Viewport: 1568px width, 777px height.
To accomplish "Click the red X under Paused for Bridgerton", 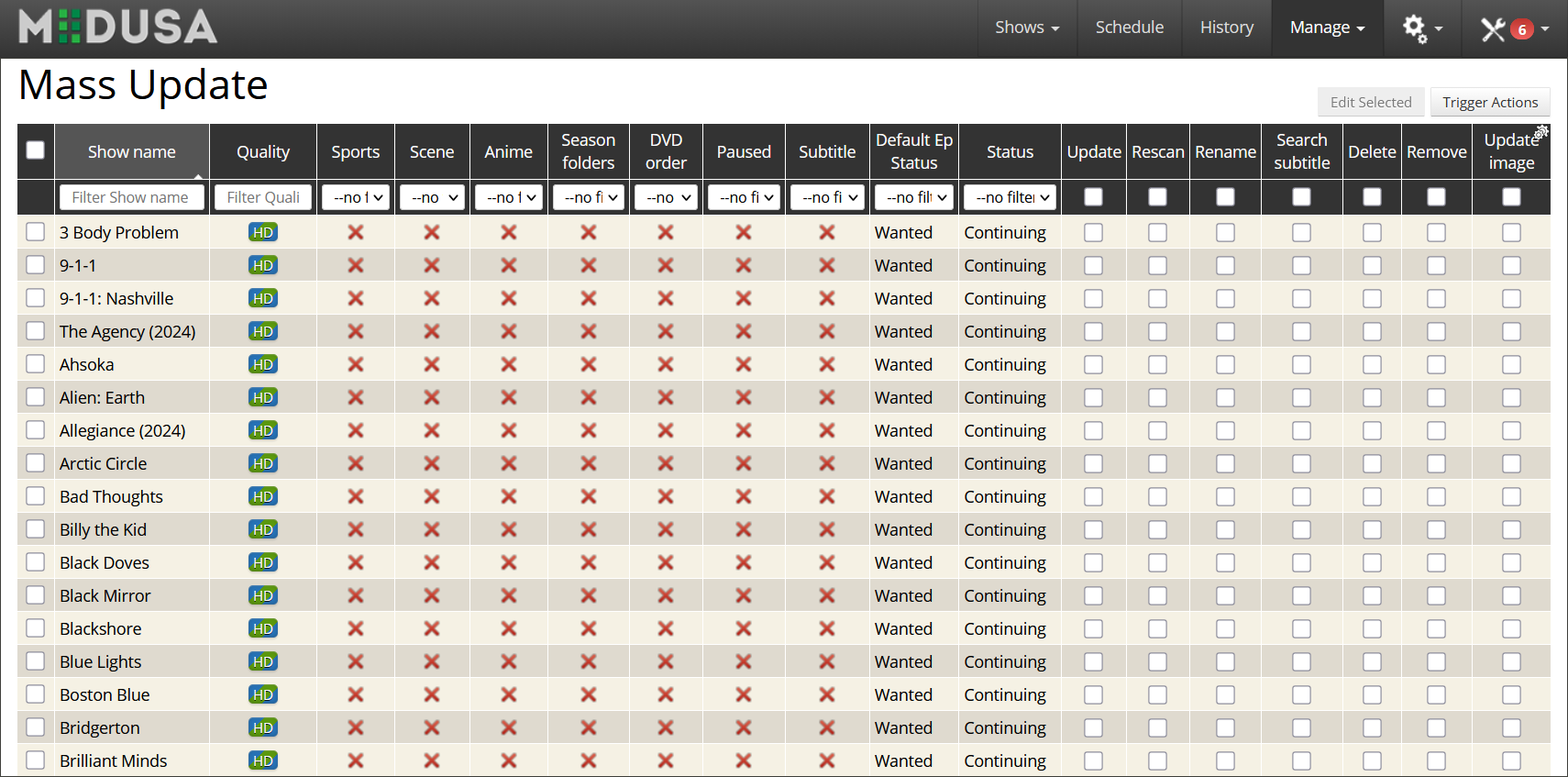I will (x=744, y=727).
